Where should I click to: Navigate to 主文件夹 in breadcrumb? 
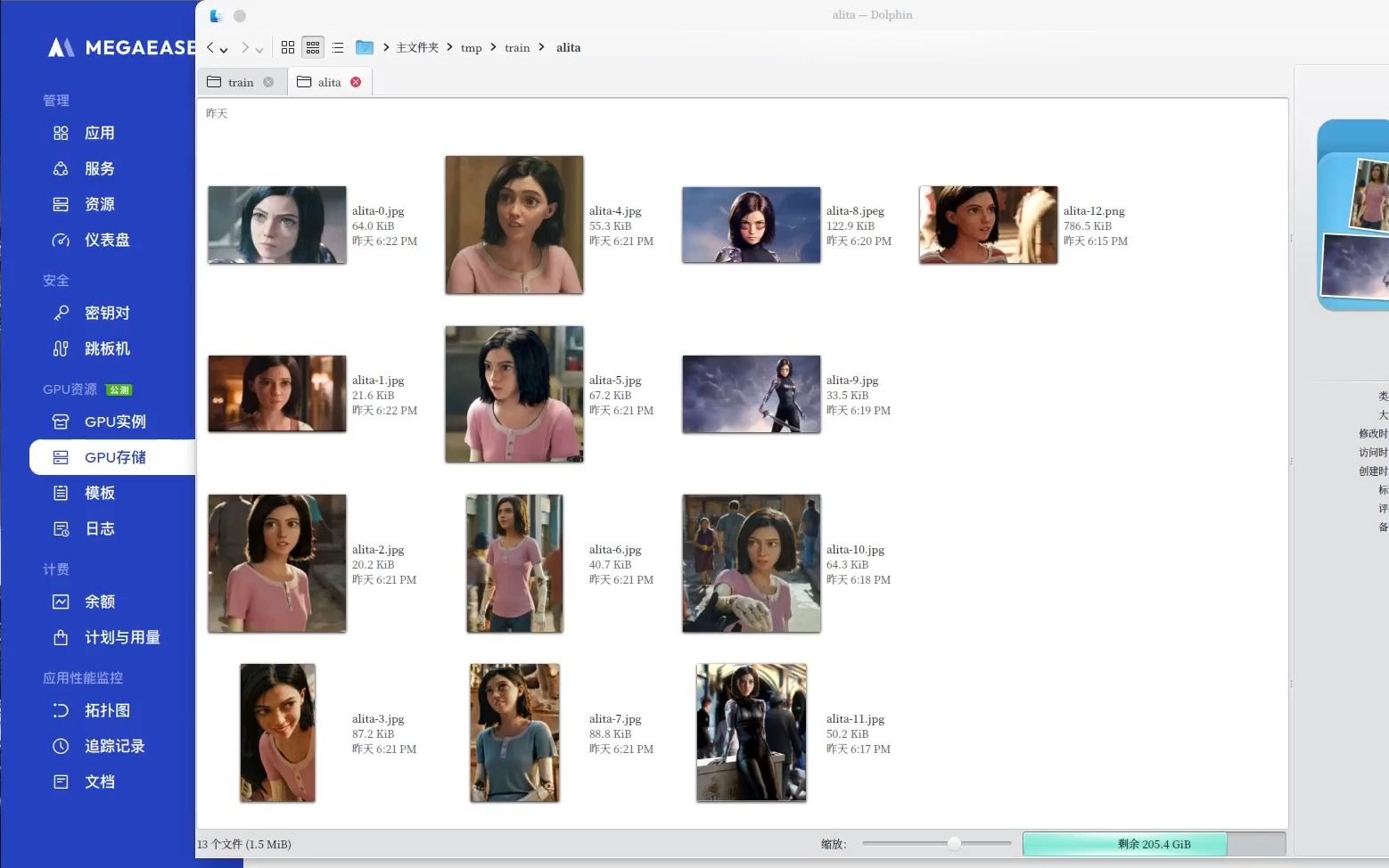(417, 47)
